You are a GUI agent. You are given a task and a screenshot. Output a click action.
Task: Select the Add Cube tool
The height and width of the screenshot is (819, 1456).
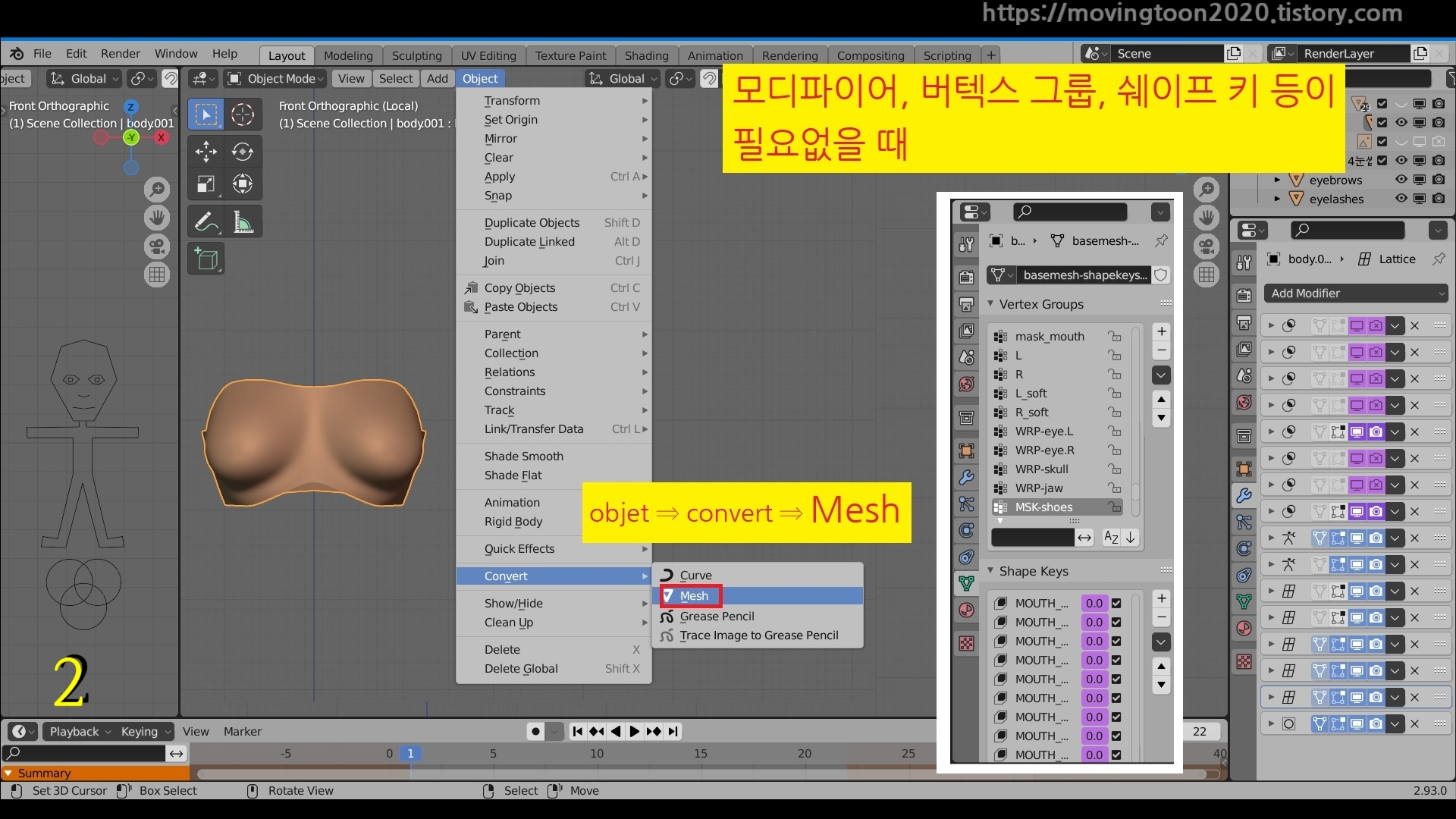(206, 259)
